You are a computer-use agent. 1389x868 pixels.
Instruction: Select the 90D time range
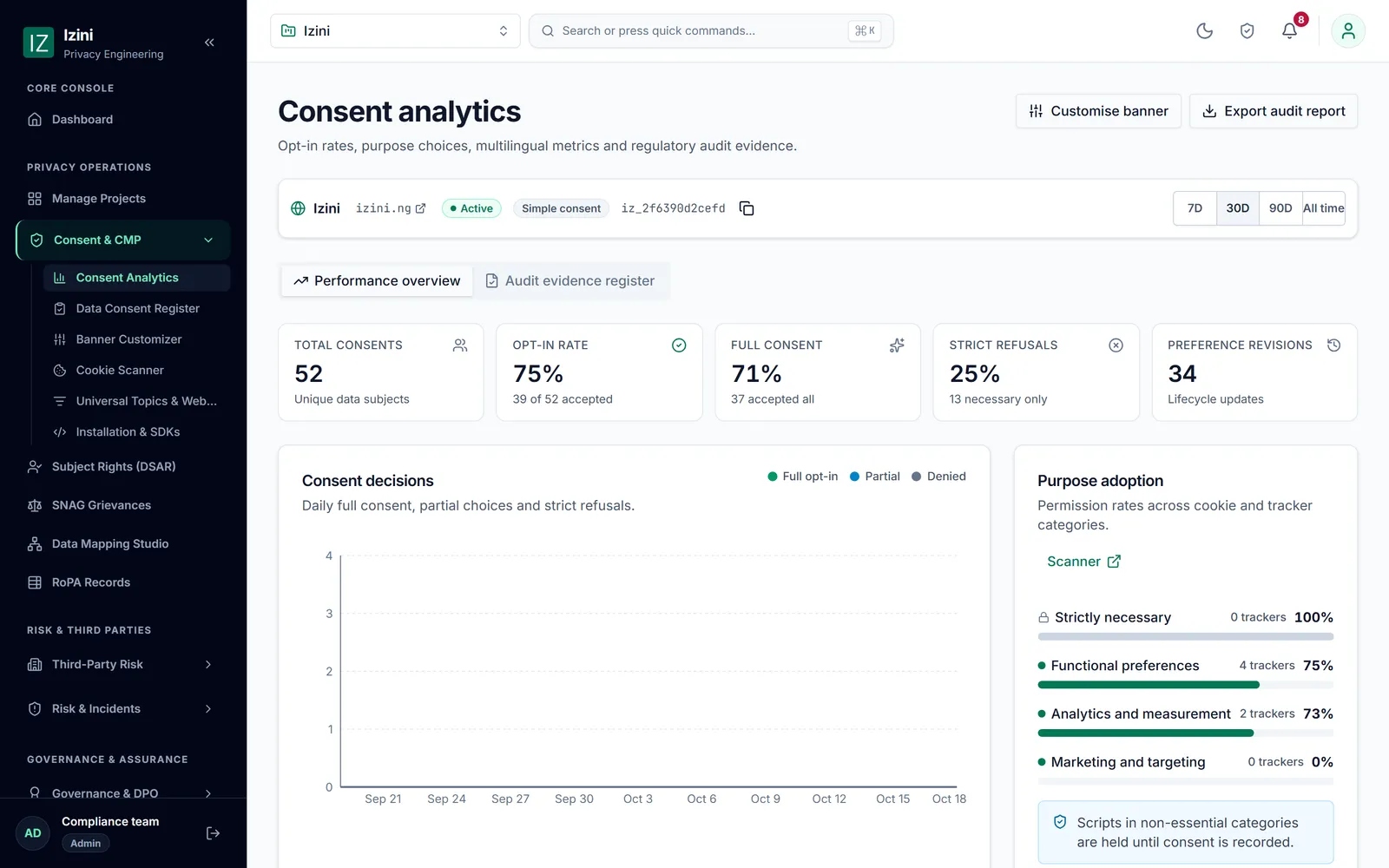1280,208
